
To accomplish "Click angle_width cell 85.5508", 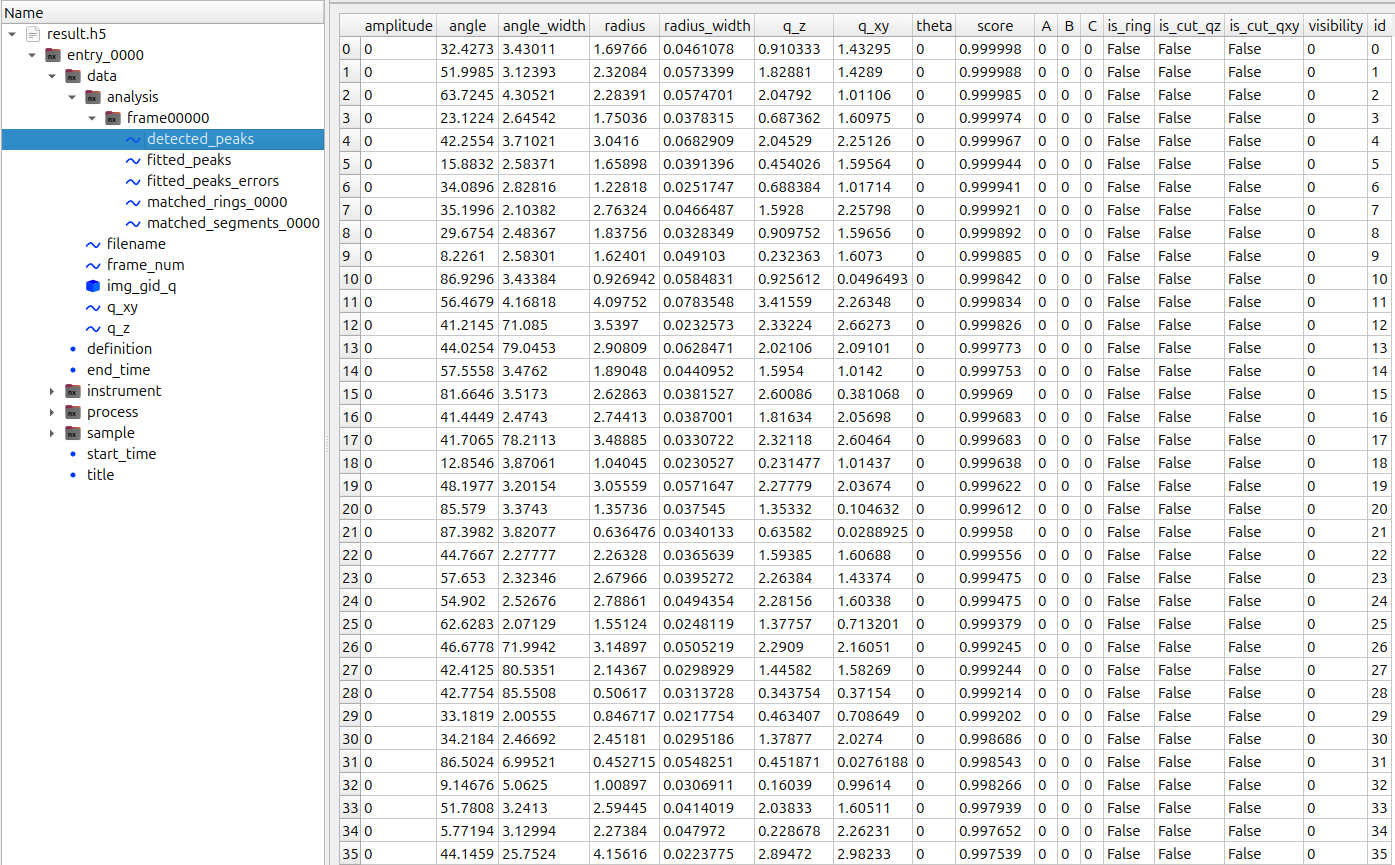I will click(x=544, y=693).
